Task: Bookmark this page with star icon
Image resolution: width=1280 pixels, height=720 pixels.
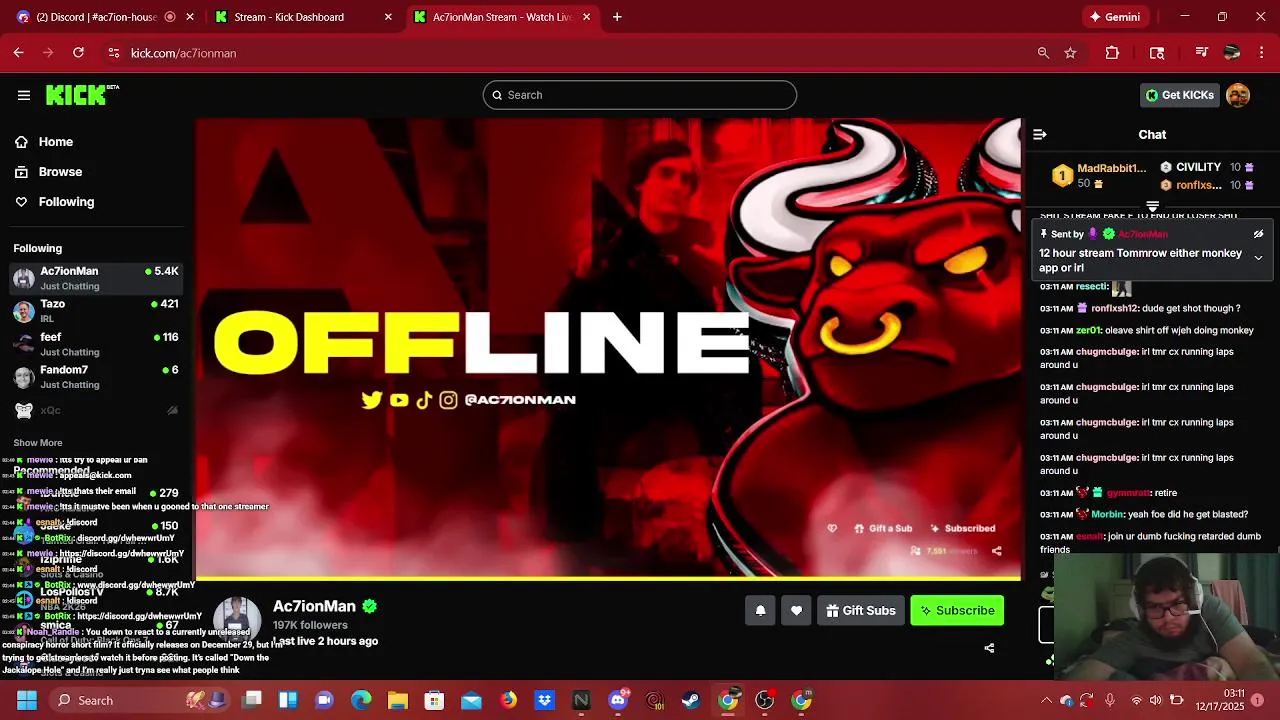Action: point(1070,53)
